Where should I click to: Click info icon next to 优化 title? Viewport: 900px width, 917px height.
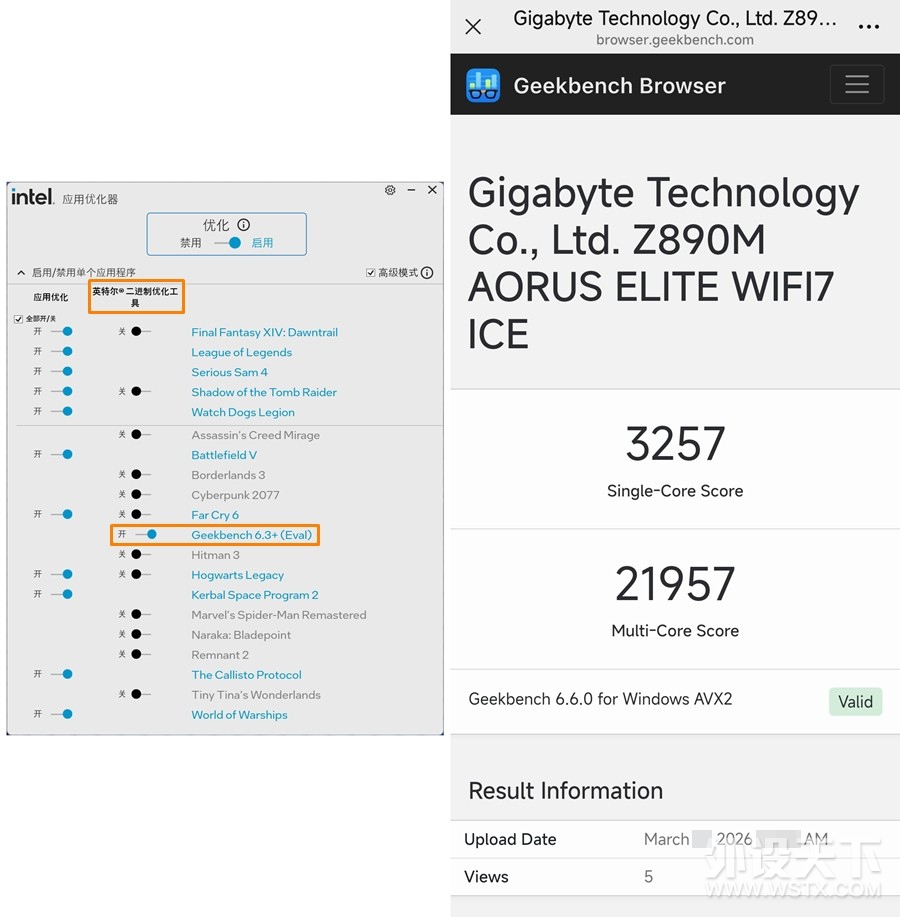pyautogui.click(x=243, y=225)
